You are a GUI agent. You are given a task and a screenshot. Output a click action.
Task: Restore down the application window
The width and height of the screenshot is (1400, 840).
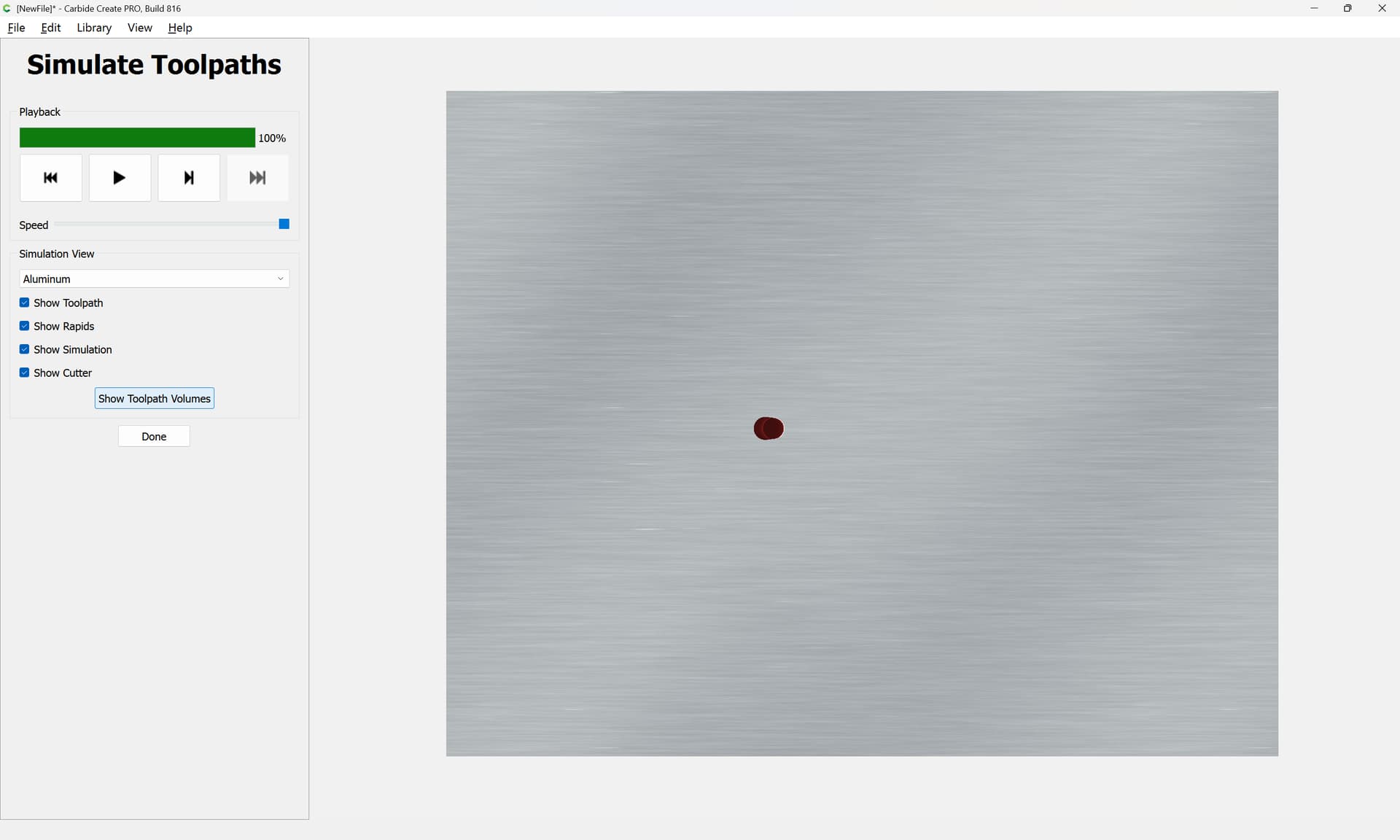pyautogui.click(x=1347, y=8)
